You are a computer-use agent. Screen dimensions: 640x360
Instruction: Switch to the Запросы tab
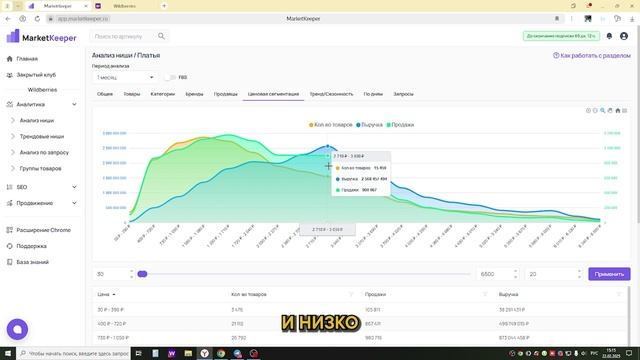pos(403,94)
